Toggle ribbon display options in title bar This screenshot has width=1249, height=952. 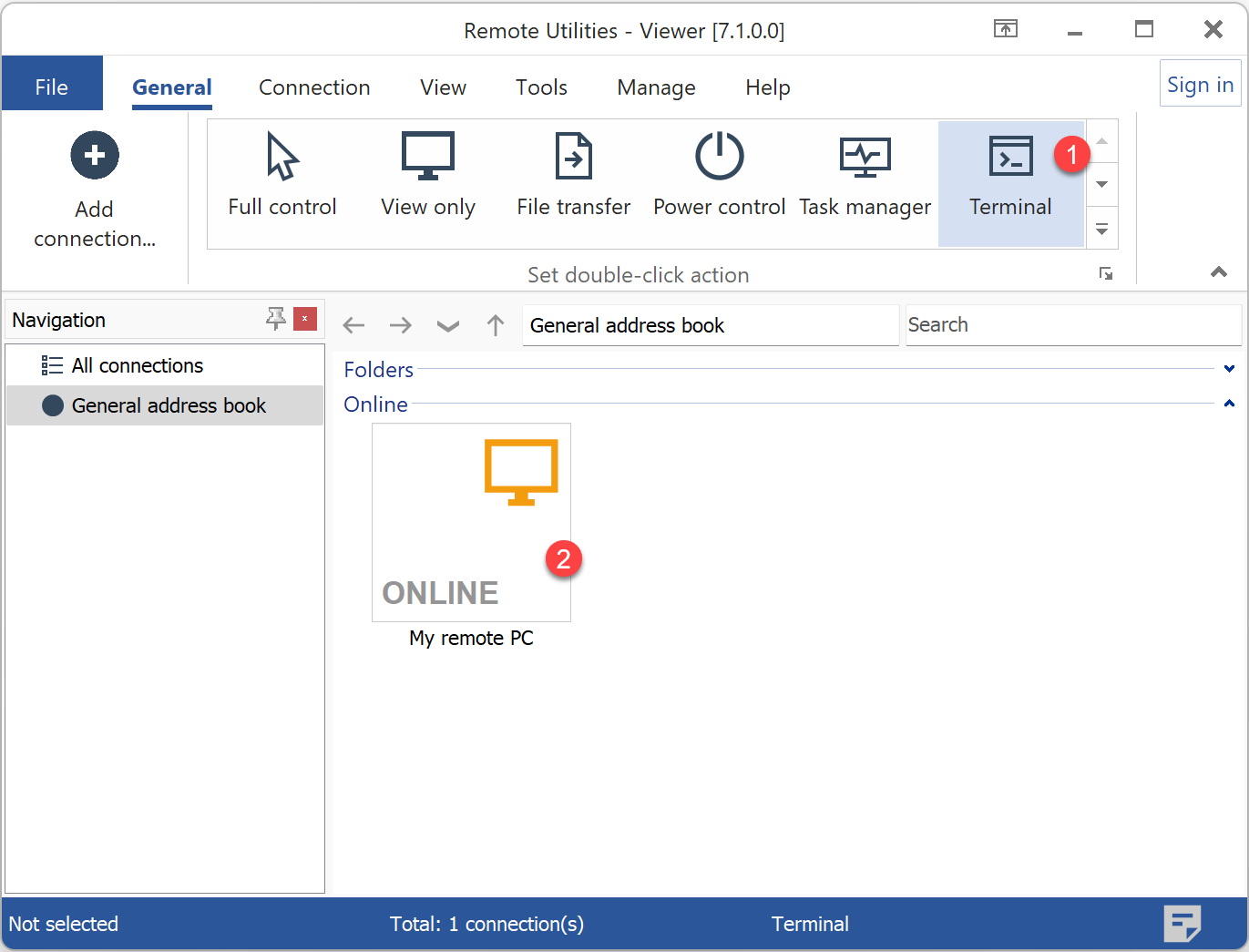[1006, 29]
